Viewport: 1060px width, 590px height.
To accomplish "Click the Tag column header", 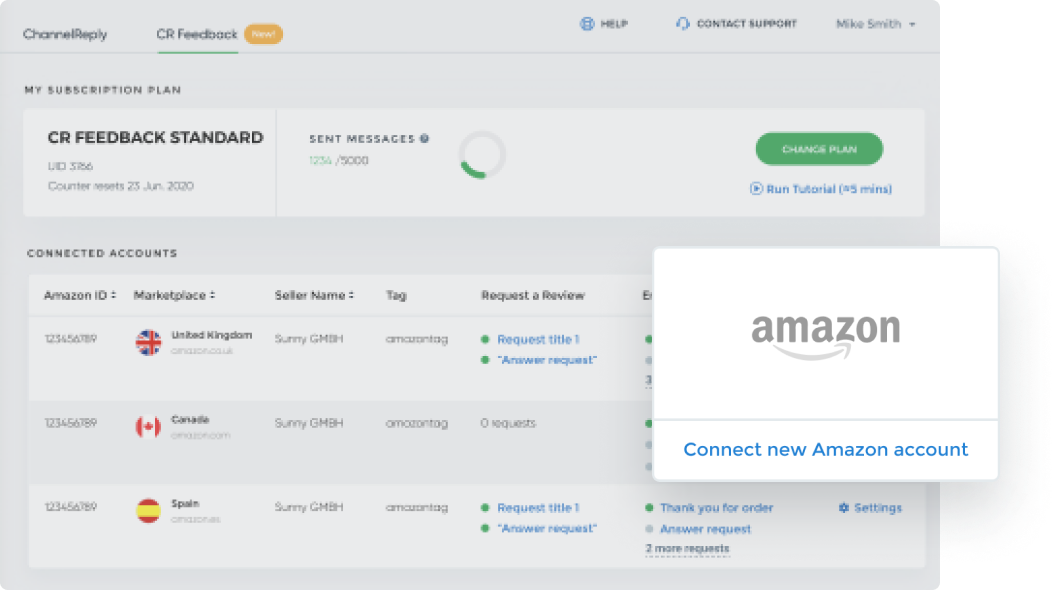I will pos(396,295).
